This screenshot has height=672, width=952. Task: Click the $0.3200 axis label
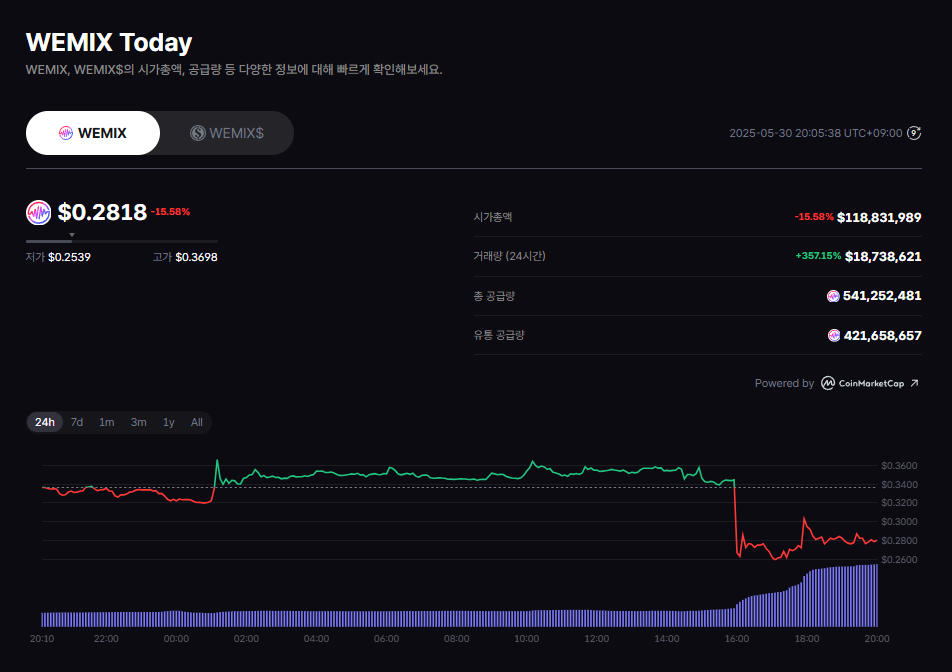point(899,503)
